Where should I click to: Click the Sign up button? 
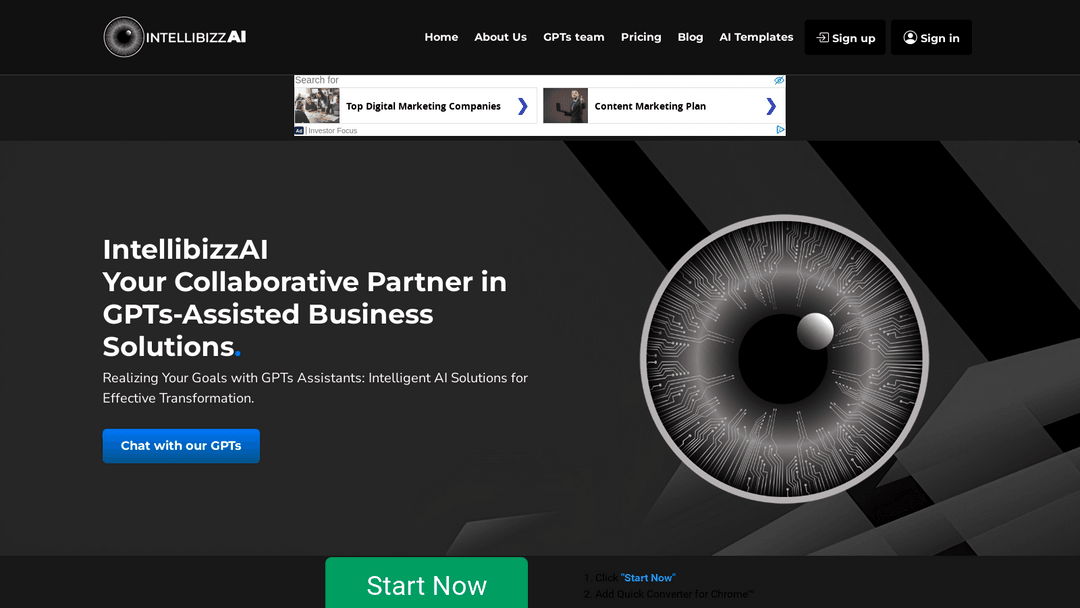coord(844,38)
